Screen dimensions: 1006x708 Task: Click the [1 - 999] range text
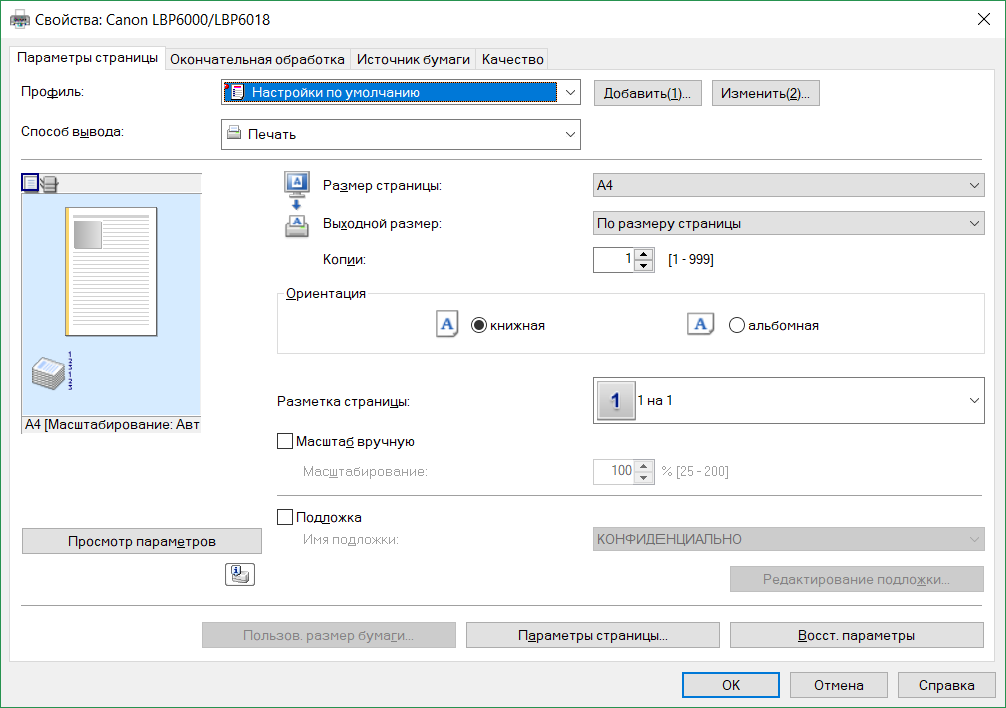[690, 259]
